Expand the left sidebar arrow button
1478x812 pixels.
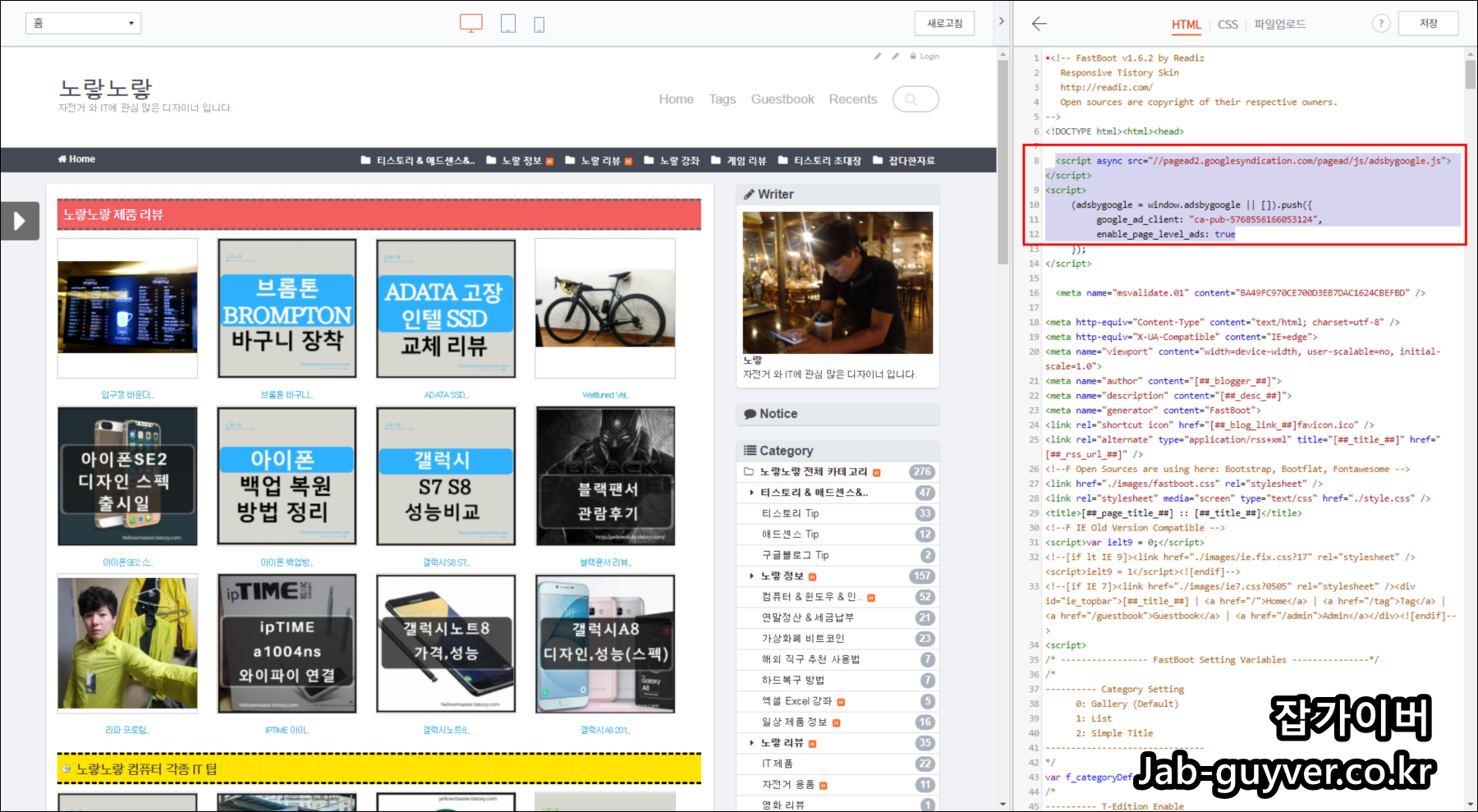pyautogui.click(x=20, y=221)
